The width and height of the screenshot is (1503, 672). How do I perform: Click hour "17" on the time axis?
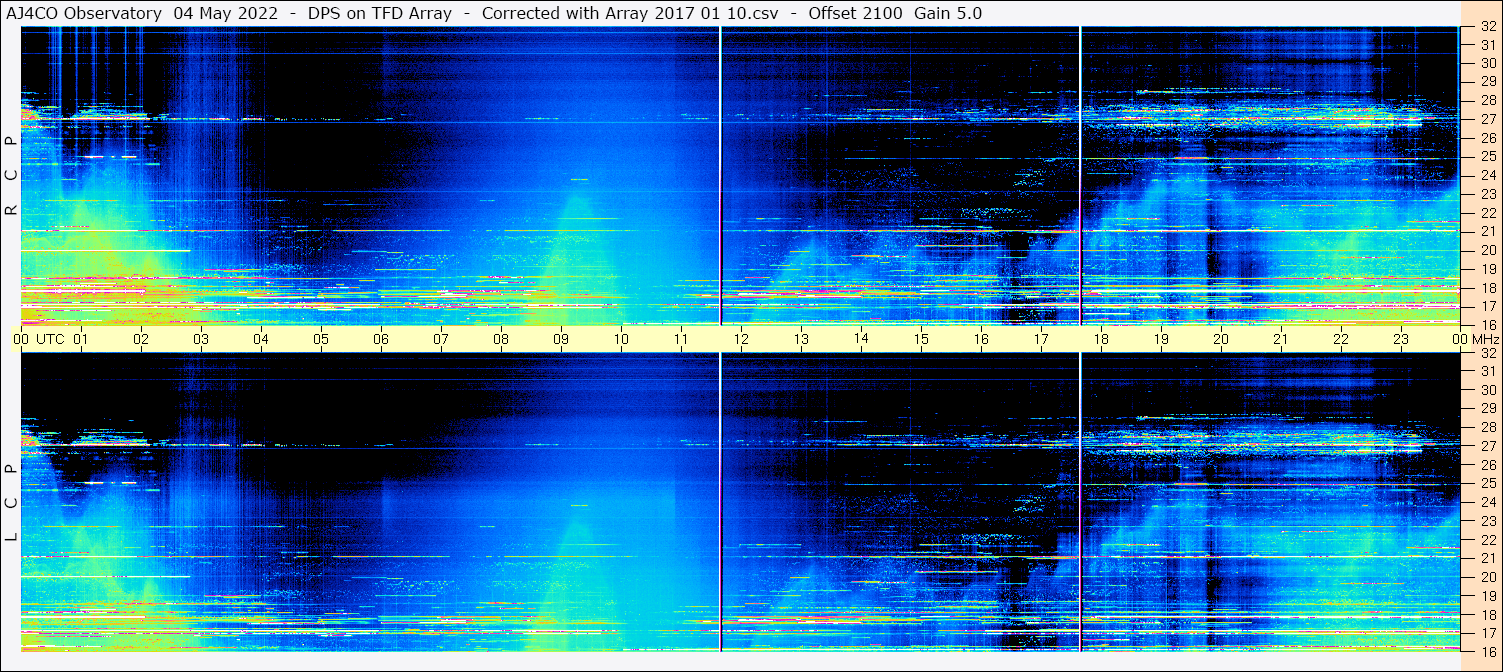pyautogui.click(x=1041, y=339)
